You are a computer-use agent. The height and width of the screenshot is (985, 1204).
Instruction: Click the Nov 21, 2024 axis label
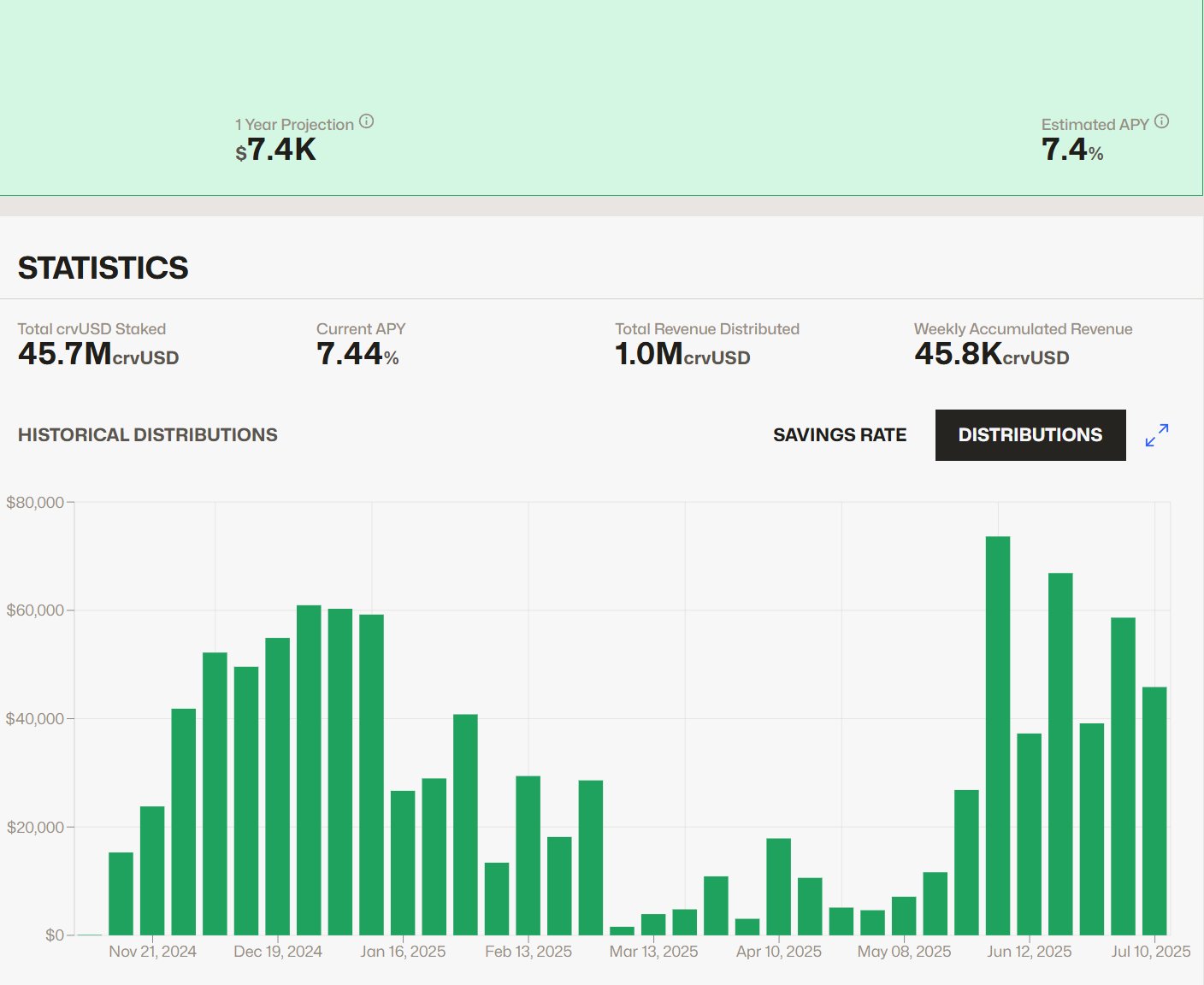click(x=152, y=952)
